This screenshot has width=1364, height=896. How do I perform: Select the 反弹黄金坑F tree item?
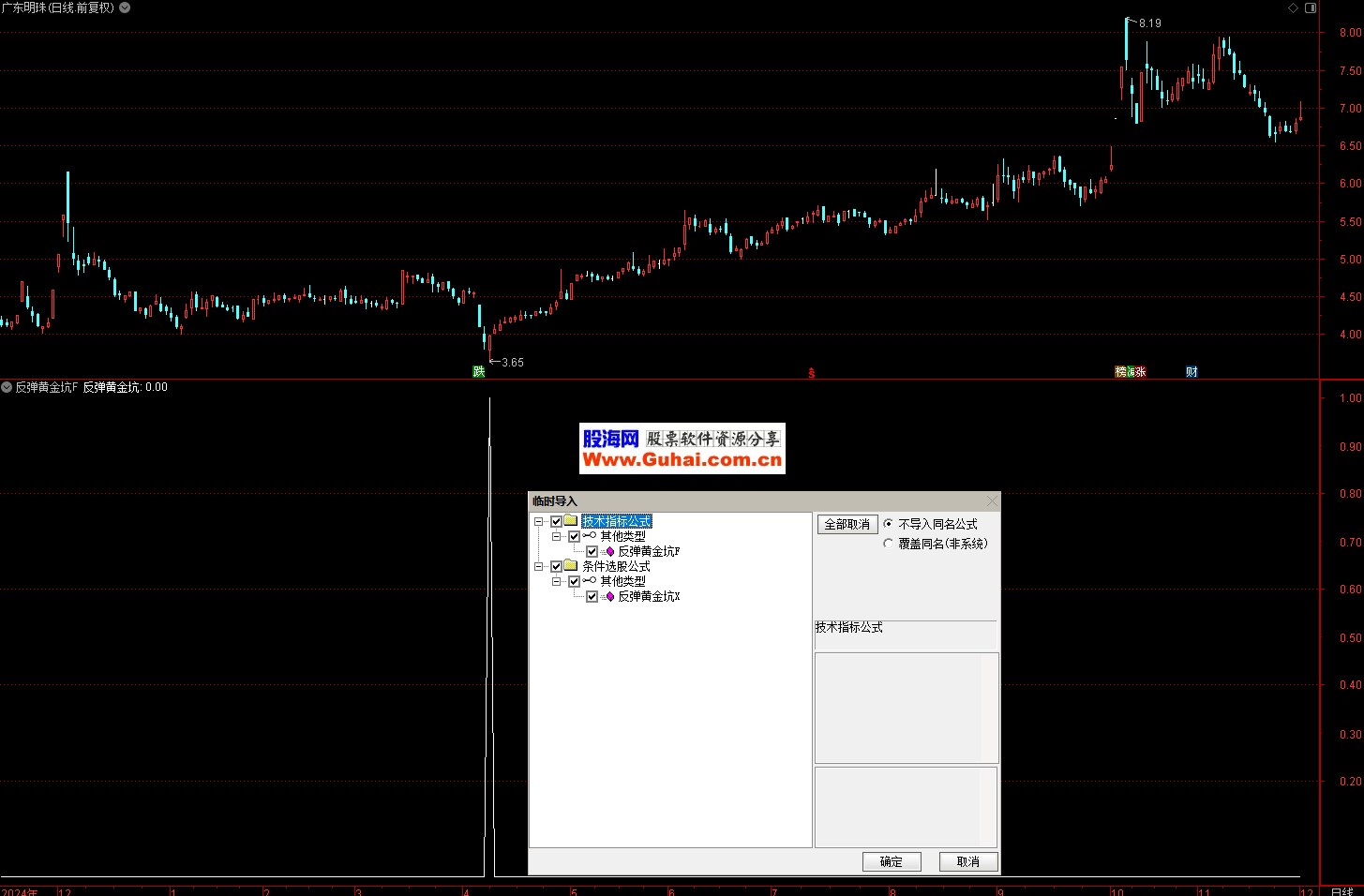(x=650, y=551)
